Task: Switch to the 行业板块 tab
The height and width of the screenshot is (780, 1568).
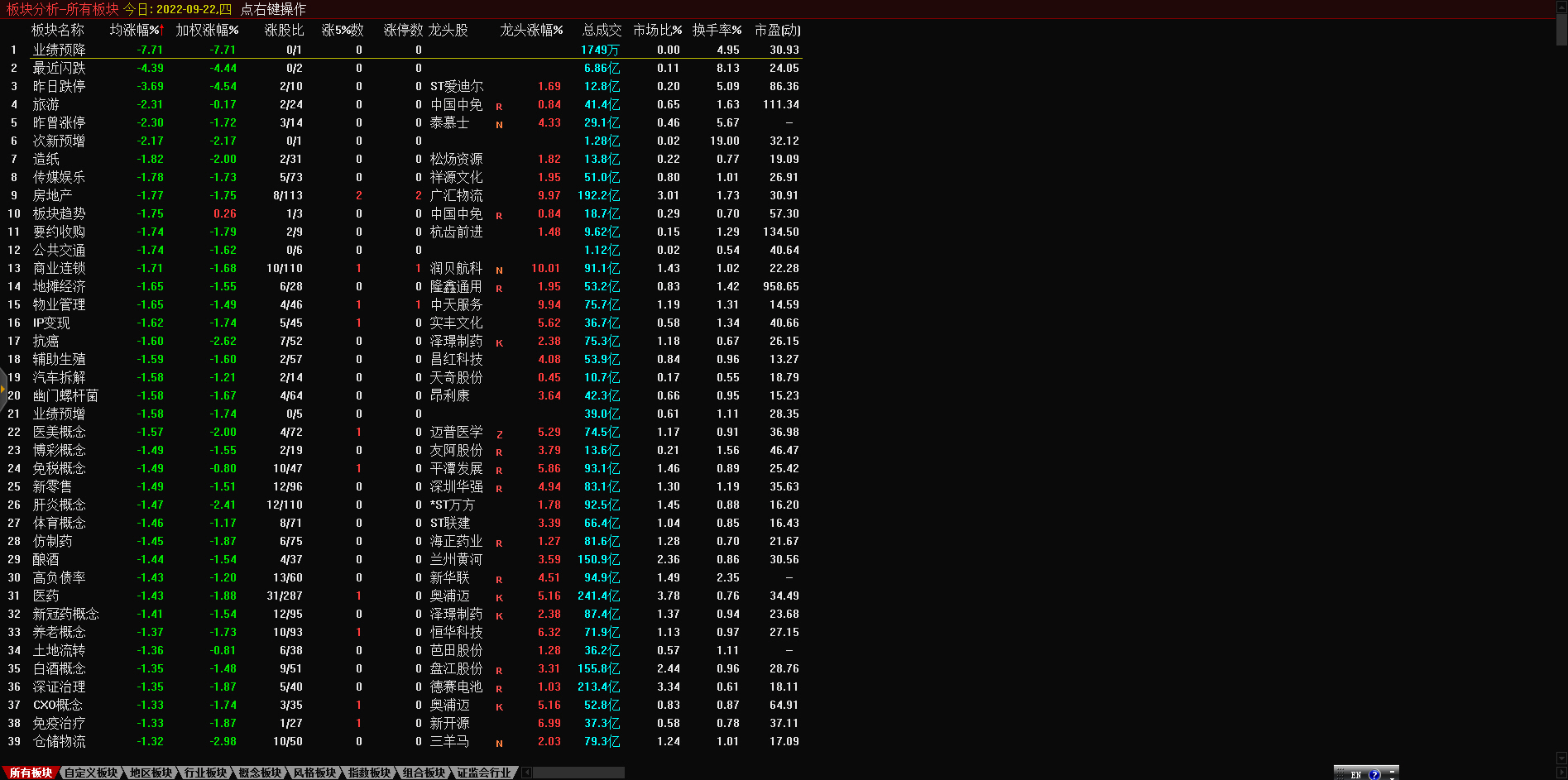Action: tap(205, 773)
